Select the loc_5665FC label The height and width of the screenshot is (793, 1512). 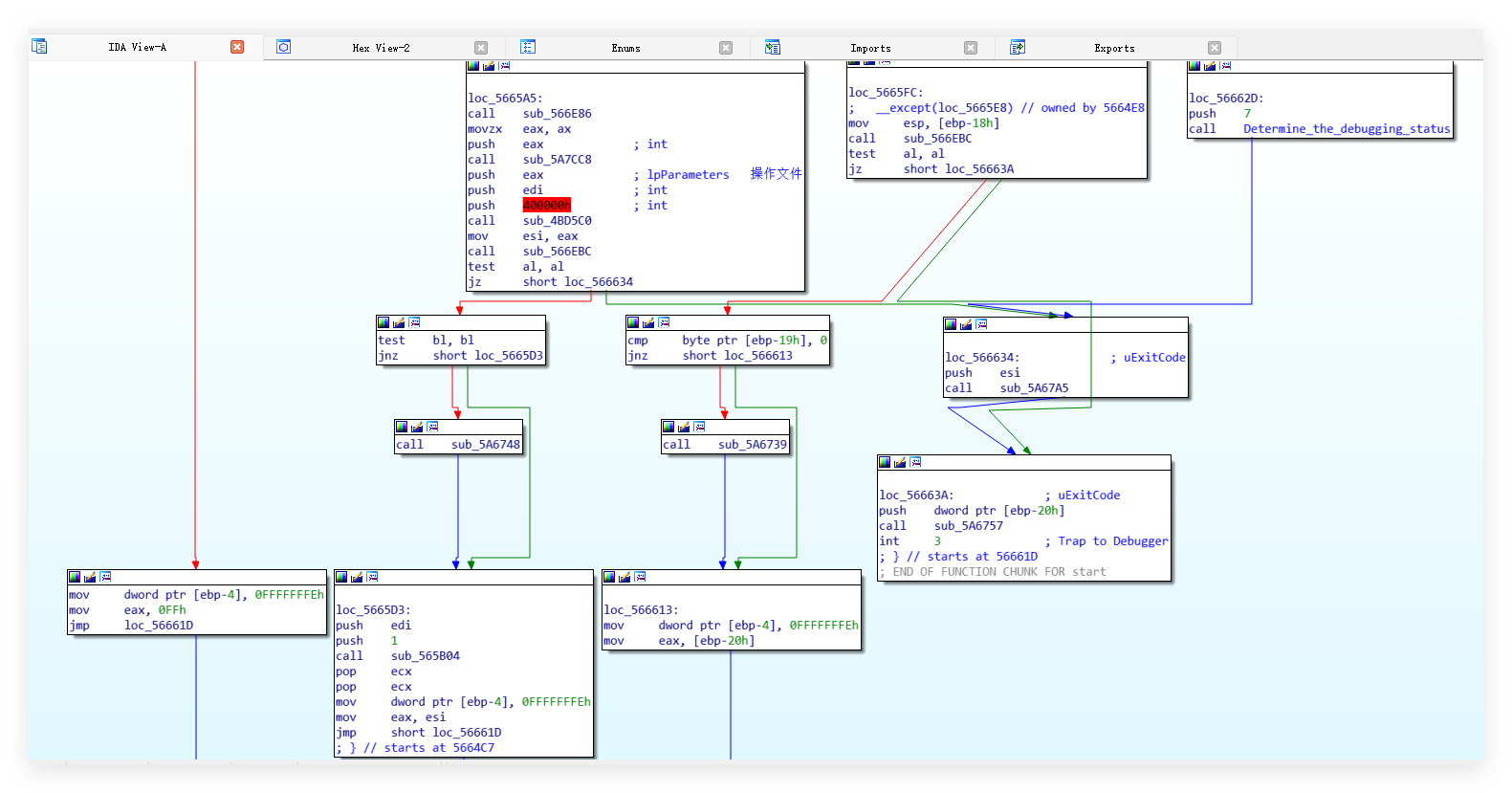pos(886,92)
